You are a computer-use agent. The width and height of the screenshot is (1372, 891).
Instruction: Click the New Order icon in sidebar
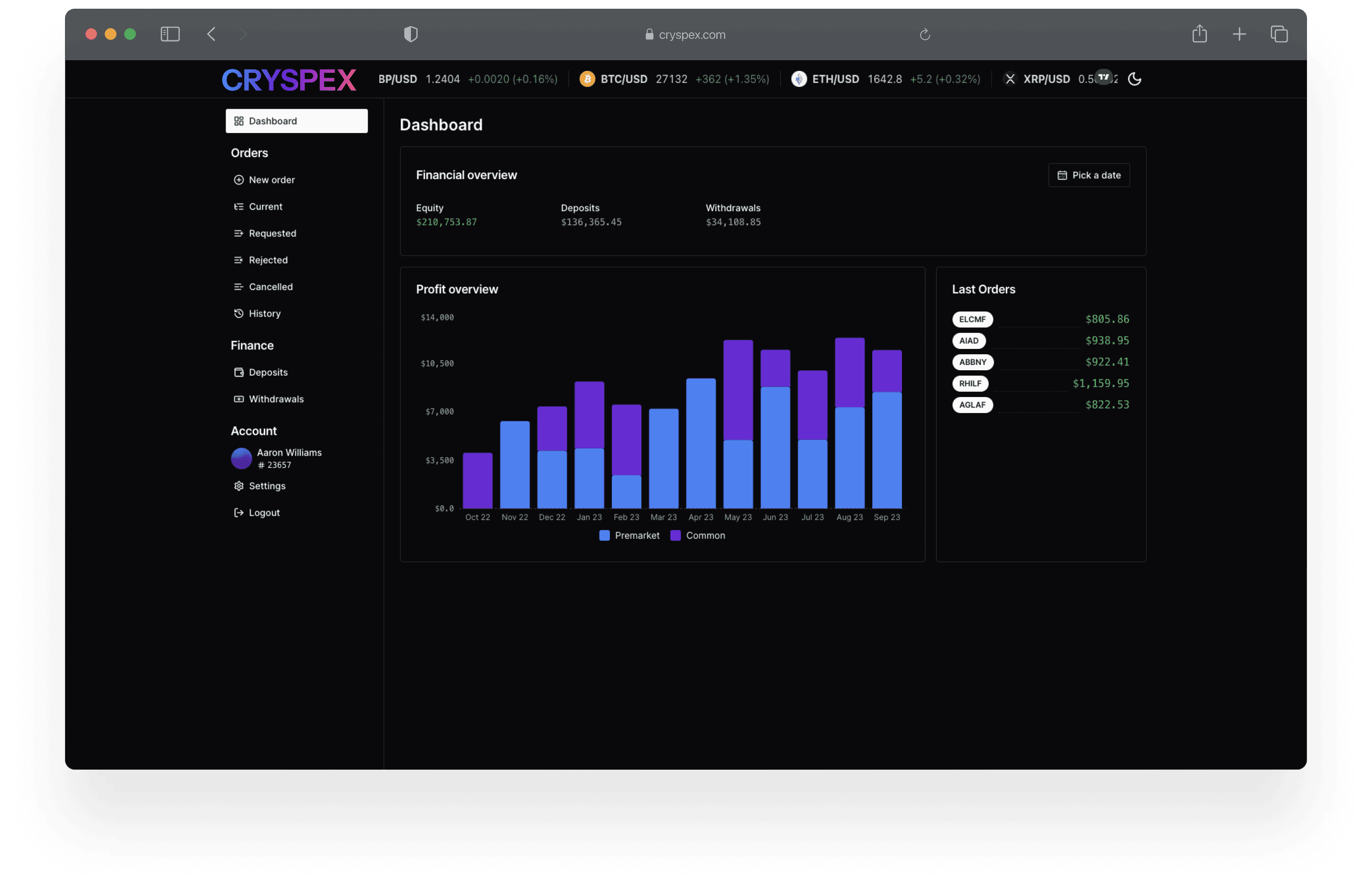click(x=237, y=179)
